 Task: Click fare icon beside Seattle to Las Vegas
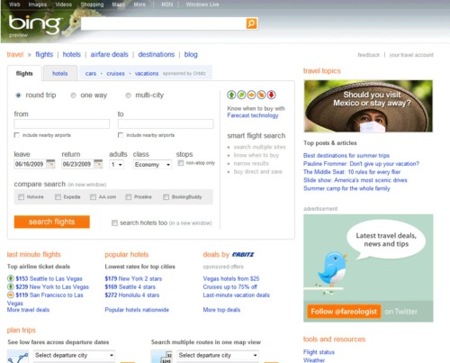coord(10,278)
